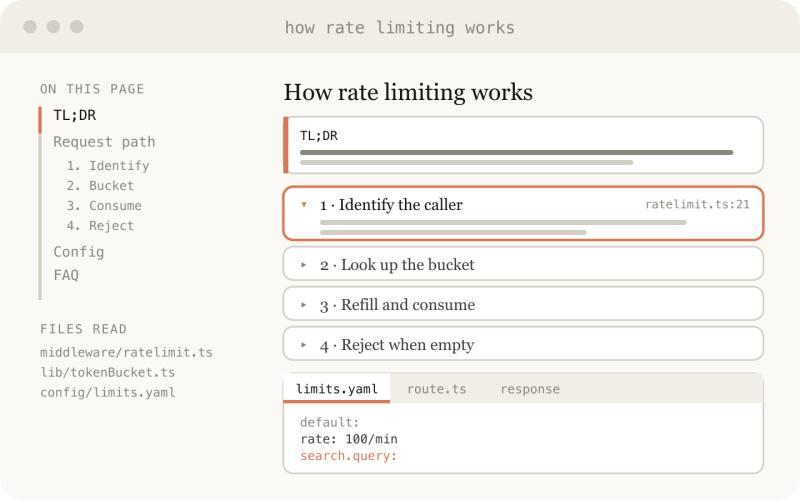This screenshot has width=800, height=500.
Task: Click the 'rate: 100/min' code line
Action: click(x=349, y=439)
